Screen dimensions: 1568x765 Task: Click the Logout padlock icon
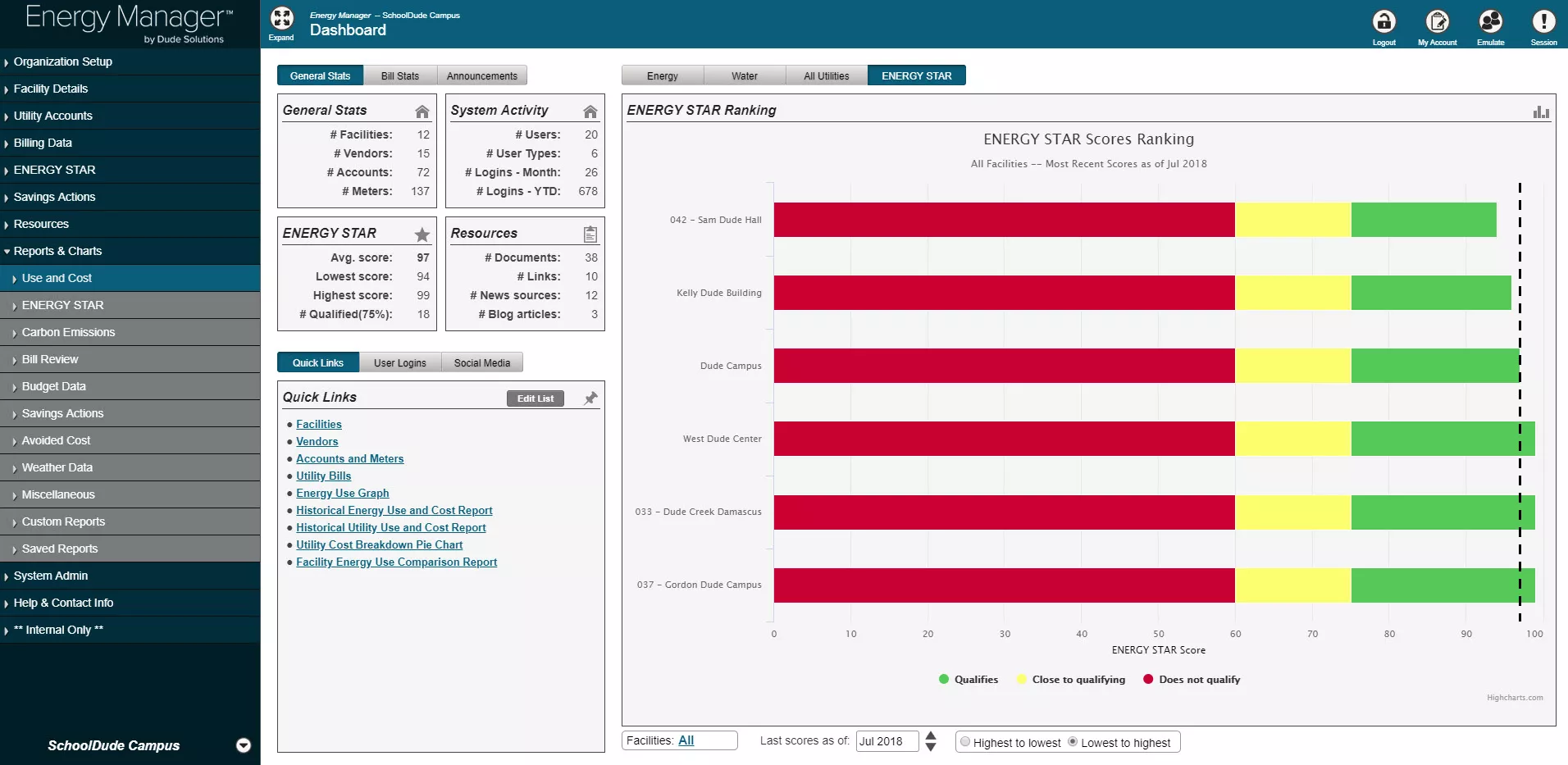pos(1383,20)
